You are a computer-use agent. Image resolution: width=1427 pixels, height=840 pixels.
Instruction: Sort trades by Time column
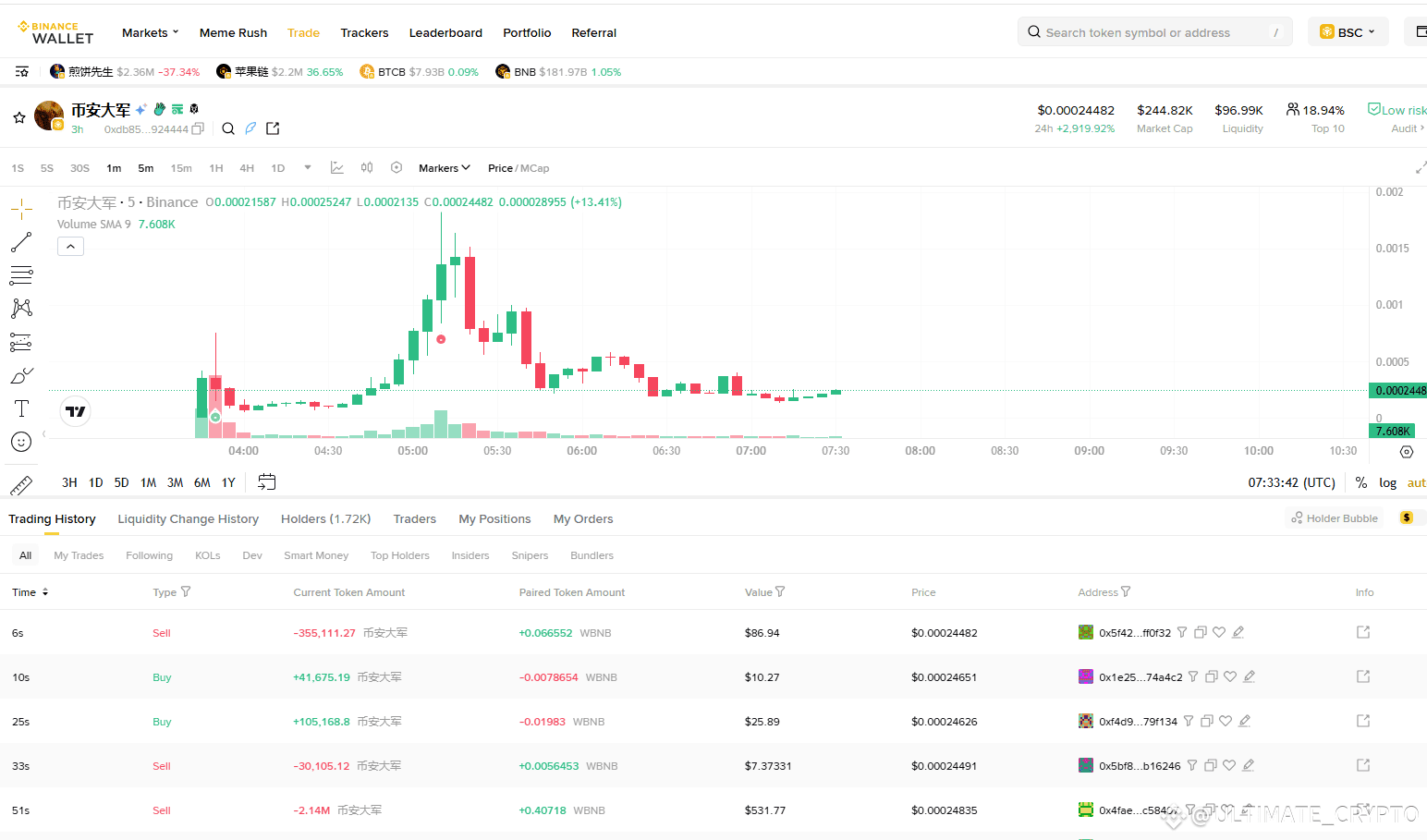pos(30,592)
